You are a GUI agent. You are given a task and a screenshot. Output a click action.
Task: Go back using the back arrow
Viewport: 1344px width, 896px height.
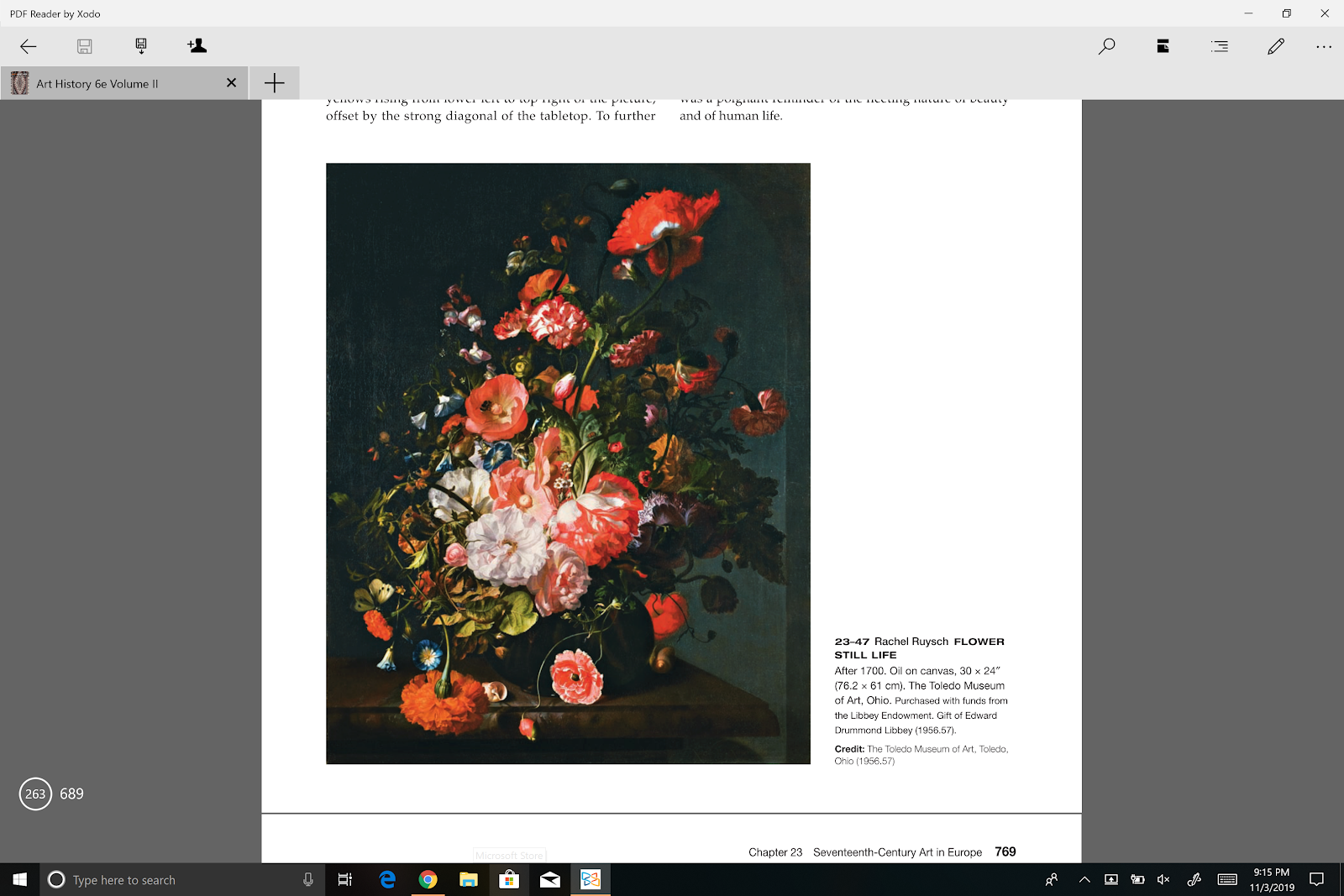[29, 46]
